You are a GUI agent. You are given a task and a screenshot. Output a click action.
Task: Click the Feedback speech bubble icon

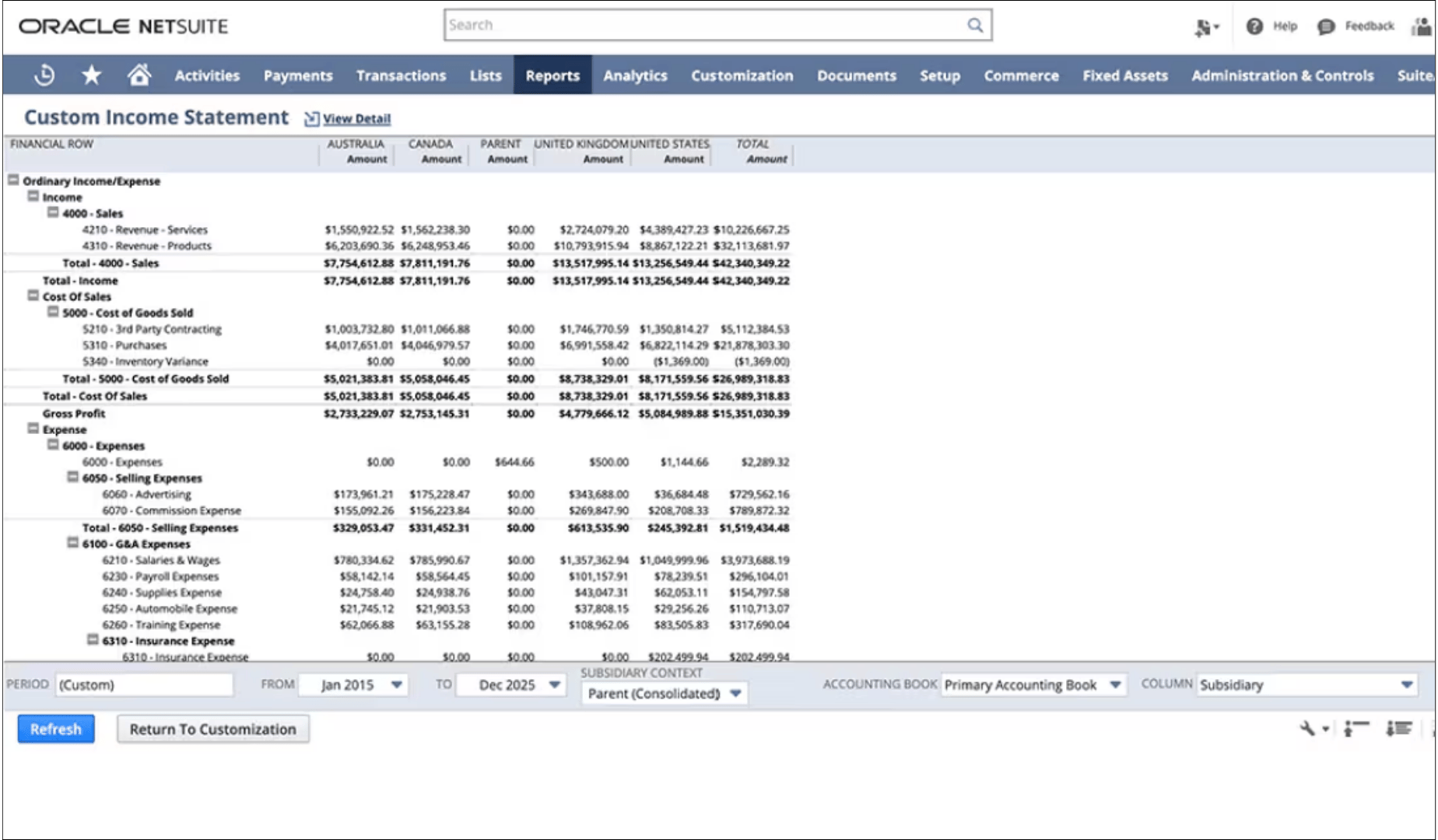coord(1323,26)
